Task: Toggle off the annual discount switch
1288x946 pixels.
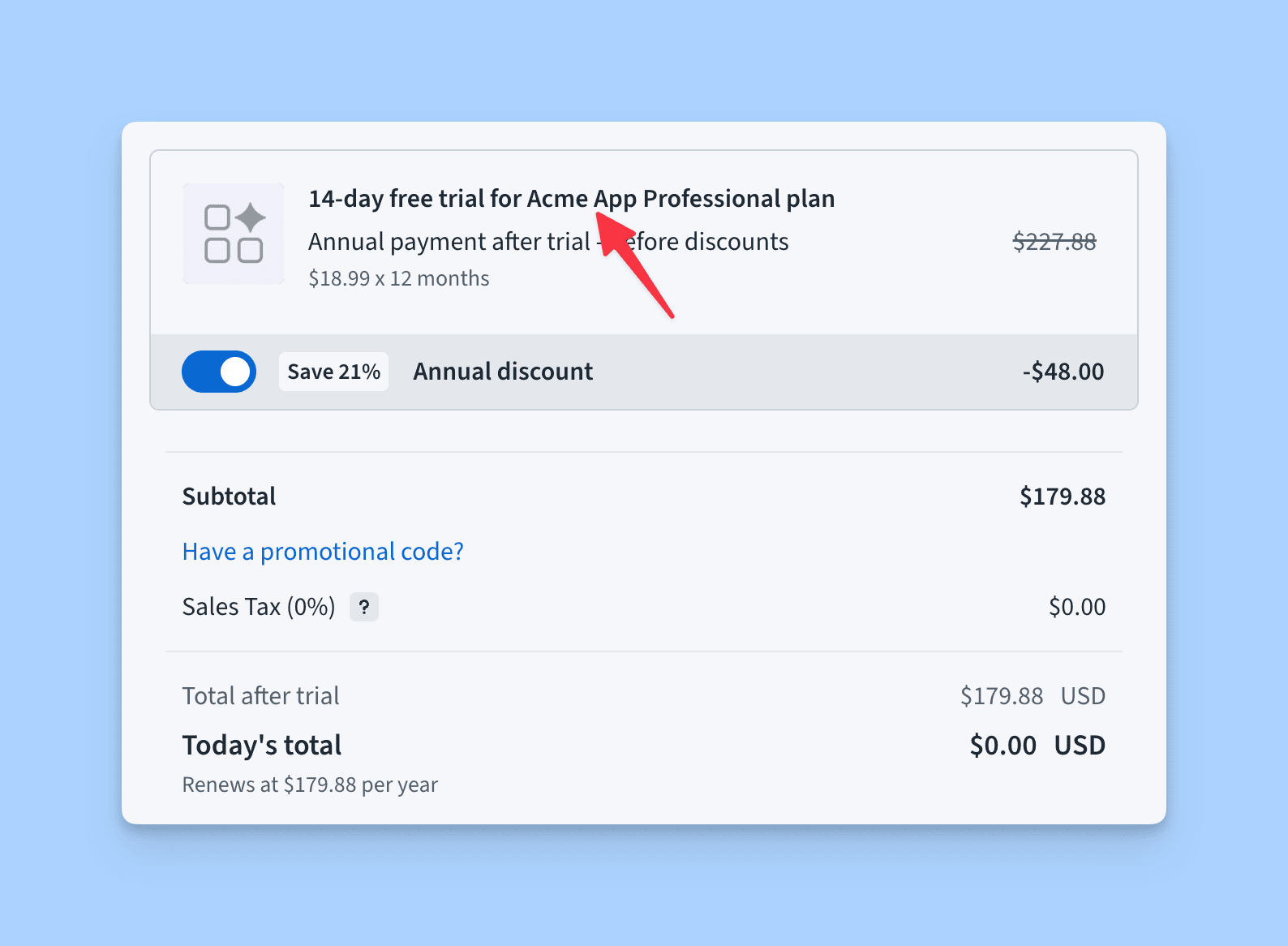Action: point(219,372)
